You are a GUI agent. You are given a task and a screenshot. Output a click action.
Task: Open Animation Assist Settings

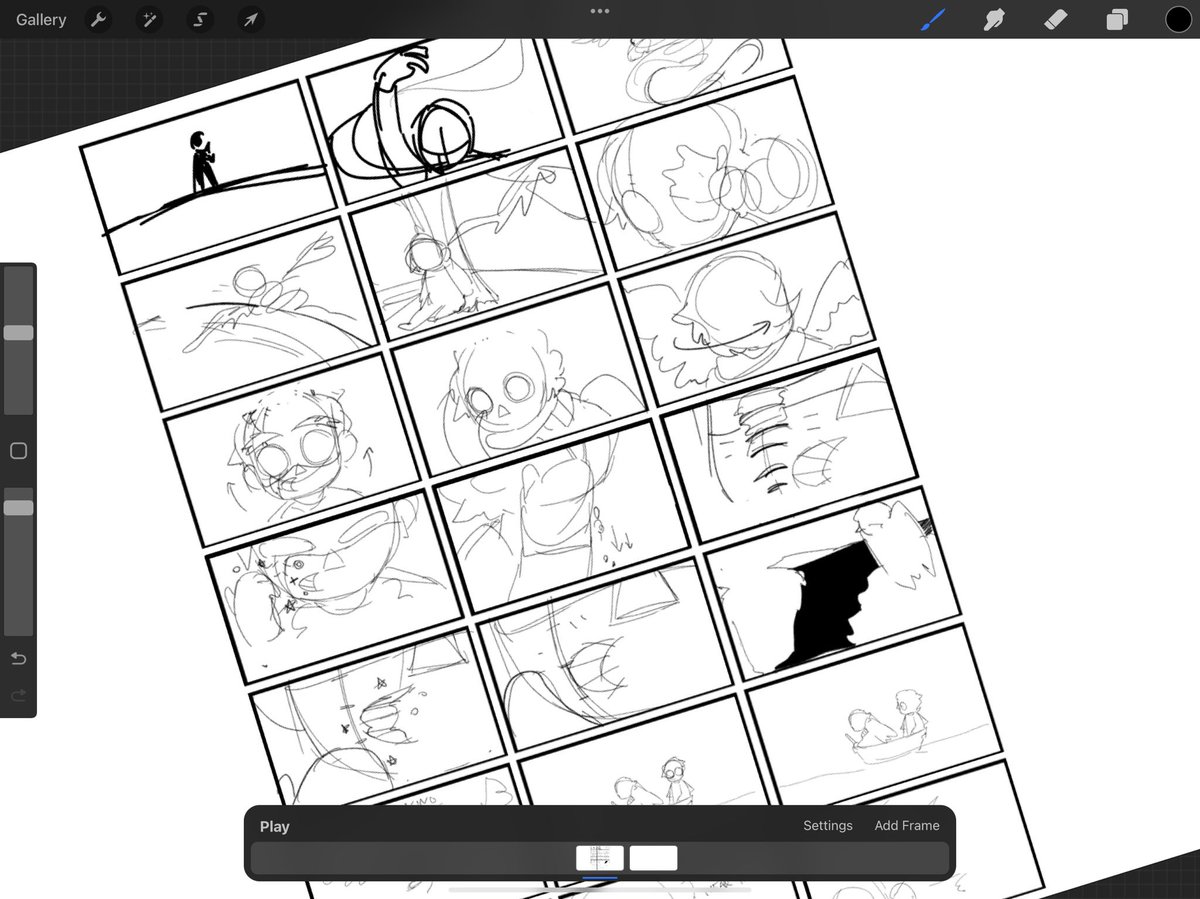pyautogui.click(x=827, y=825)
